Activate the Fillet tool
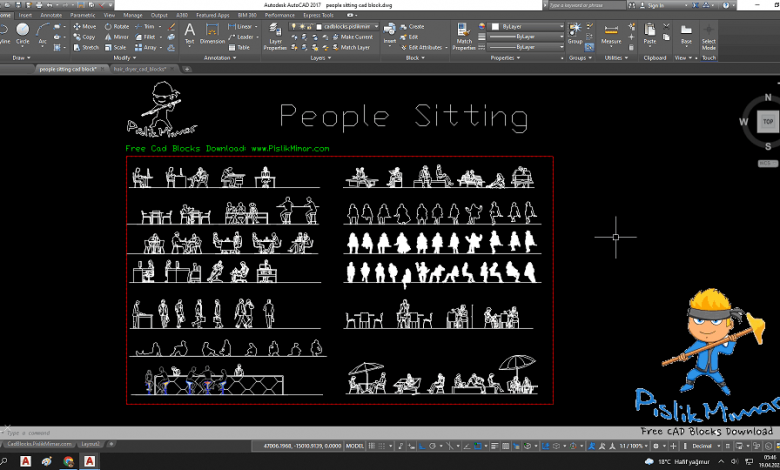This screenshot has width=780, height=470. (x=145, y=37)
